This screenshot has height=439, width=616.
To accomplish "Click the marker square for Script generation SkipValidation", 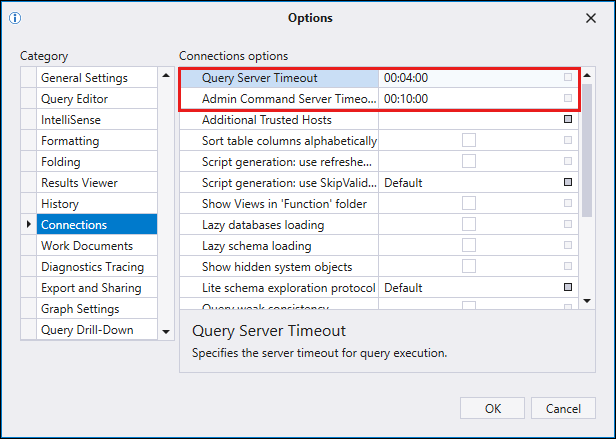I will point(568,183).
